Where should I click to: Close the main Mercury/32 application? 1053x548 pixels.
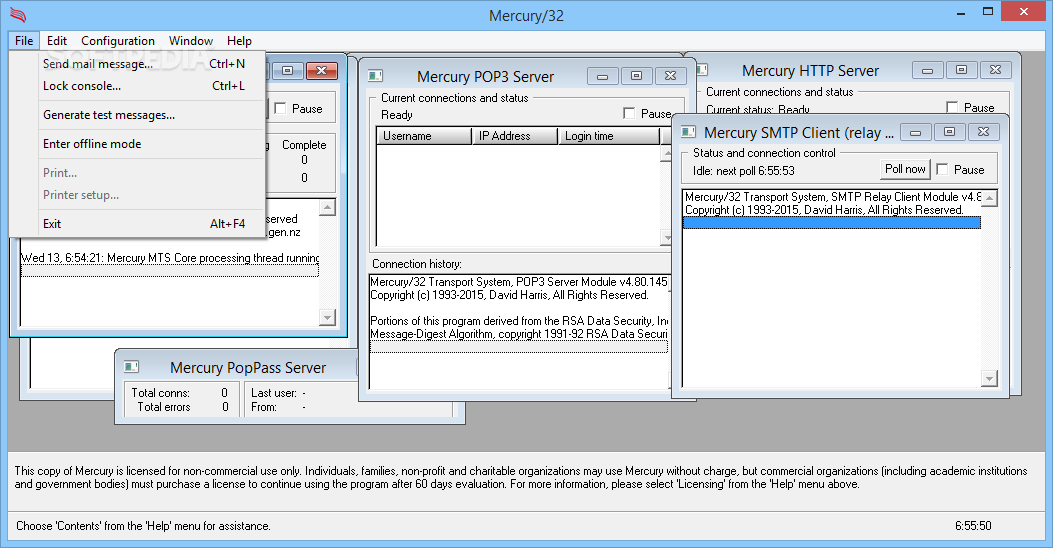point(1024,11)
